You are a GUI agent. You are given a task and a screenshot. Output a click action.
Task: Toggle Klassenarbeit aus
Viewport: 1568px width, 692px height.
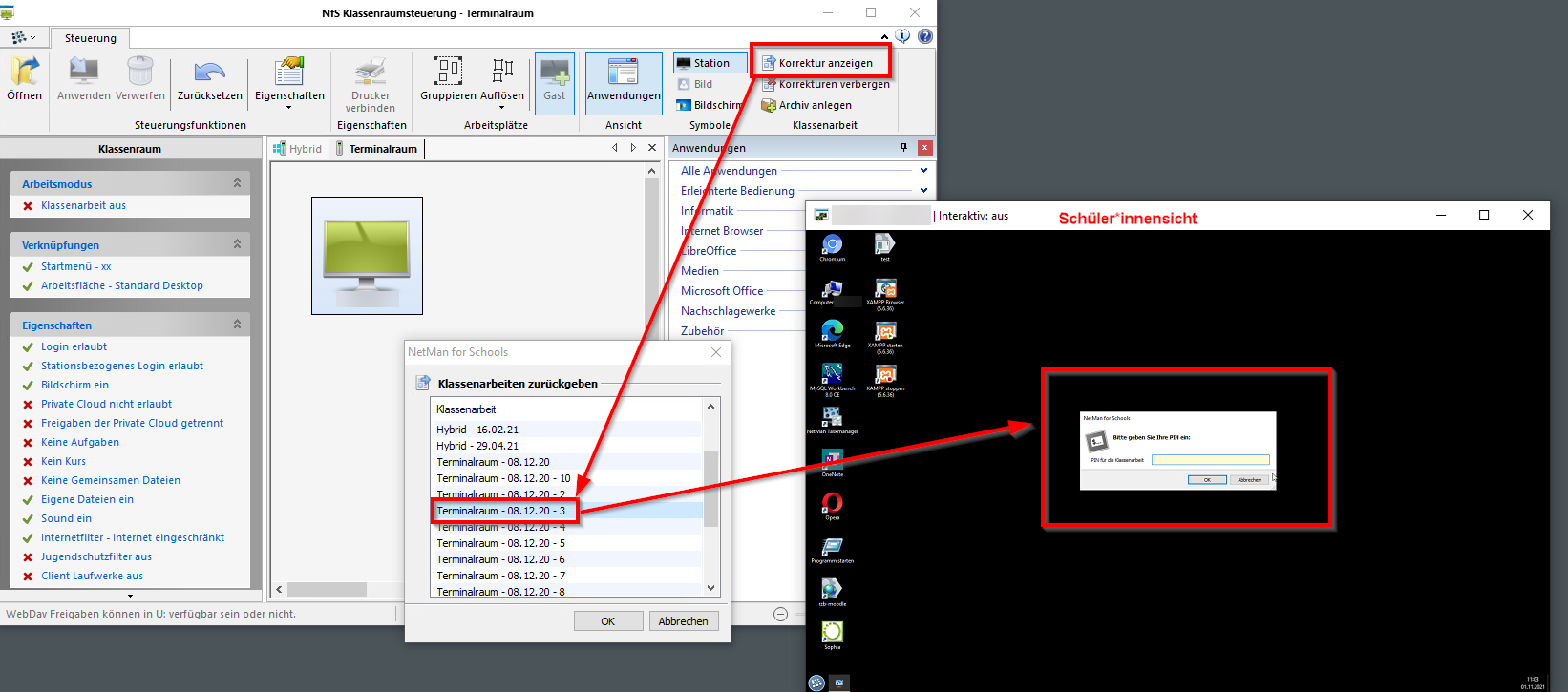point(83,205)
